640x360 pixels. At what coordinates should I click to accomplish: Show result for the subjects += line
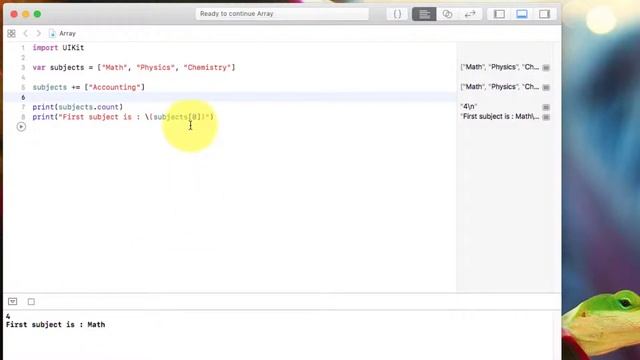(546, 87)
